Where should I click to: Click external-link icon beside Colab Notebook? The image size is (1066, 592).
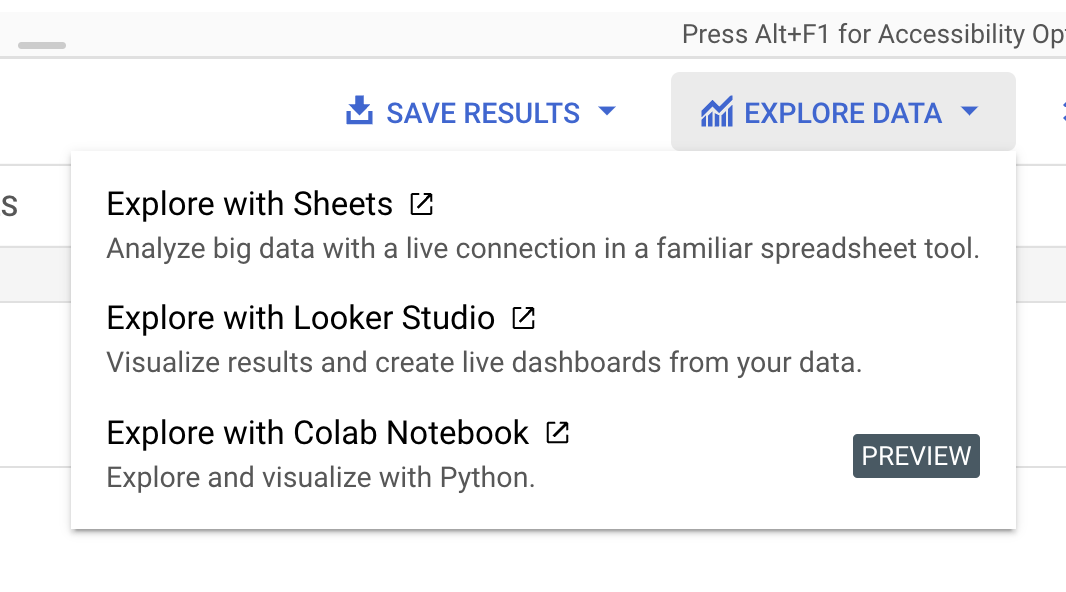point(558,433)
